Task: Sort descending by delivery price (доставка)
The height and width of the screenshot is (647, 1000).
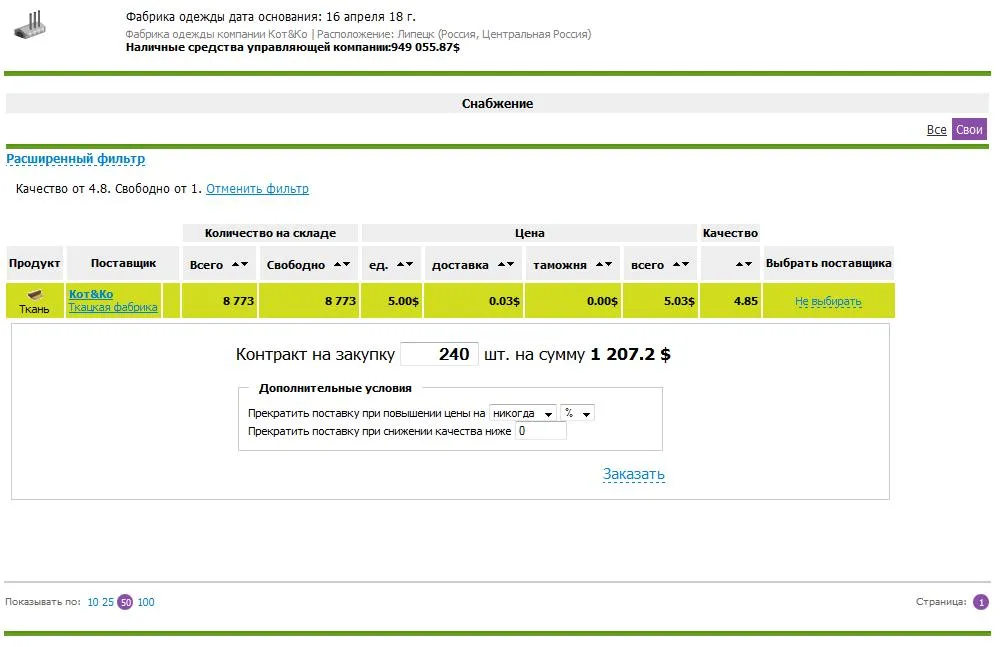Action: [x=510, y=265]
